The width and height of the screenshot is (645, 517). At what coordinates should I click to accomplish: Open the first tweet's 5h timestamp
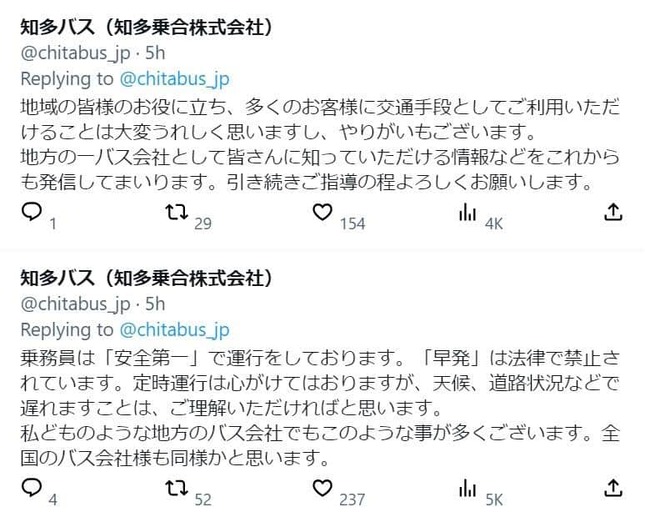155,51
